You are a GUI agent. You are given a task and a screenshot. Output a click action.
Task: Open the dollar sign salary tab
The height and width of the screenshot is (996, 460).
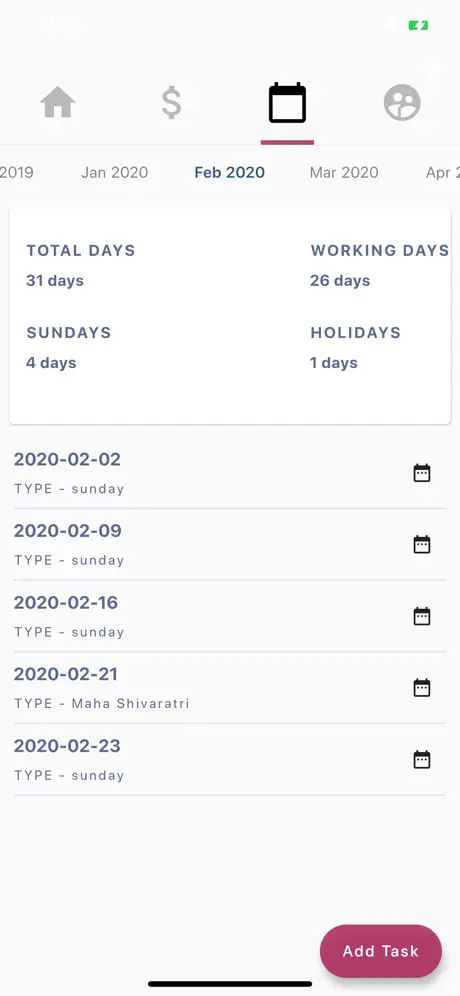click(x=172, y=102)
